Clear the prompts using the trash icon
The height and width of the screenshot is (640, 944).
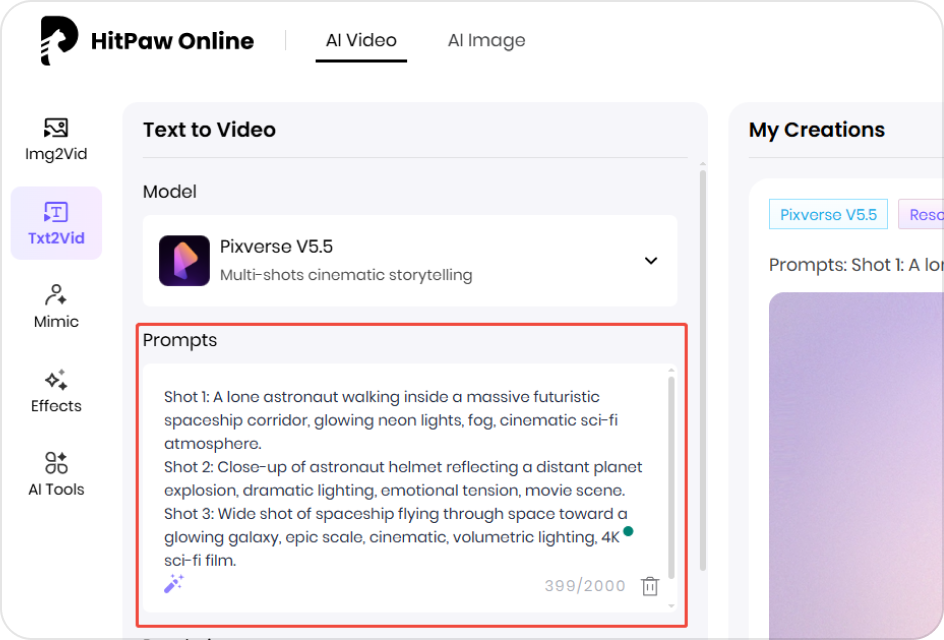[650, 586]
